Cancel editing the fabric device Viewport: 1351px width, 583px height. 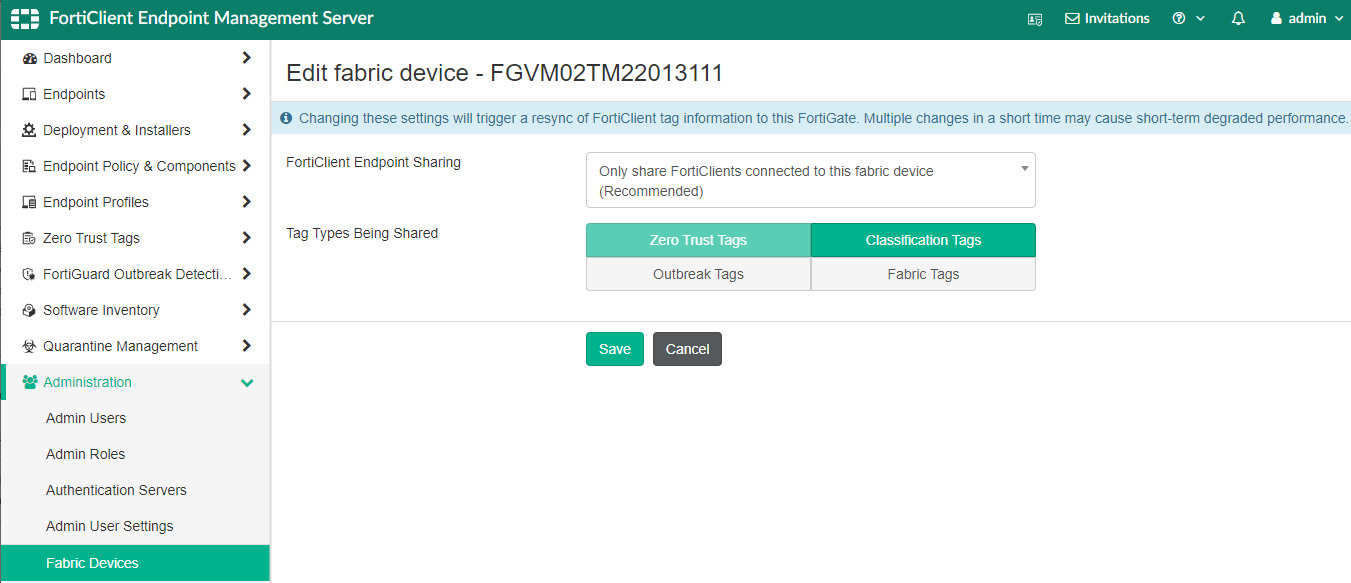click(687, 348)
